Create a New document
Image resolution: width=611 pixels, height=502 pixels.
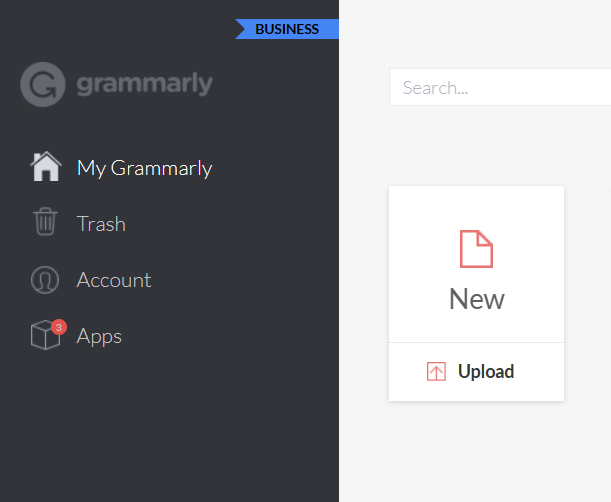click(476, 264)
